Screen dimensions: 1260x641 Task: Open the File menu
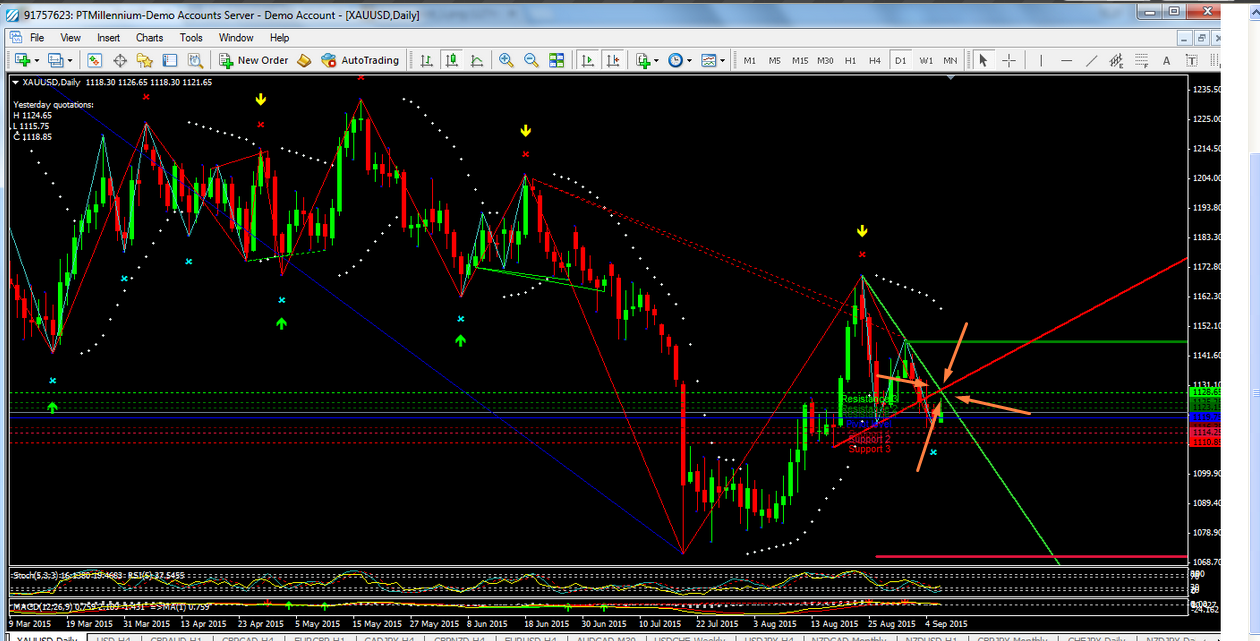[37, 37]
